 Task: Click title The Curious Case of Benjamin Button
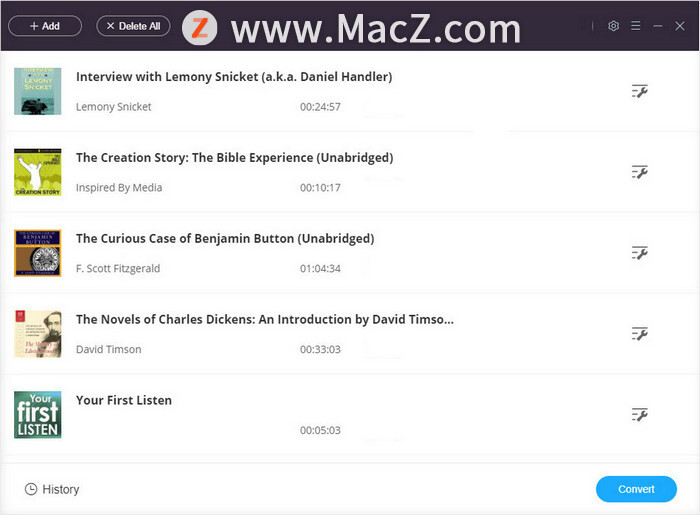pos(225,239)
